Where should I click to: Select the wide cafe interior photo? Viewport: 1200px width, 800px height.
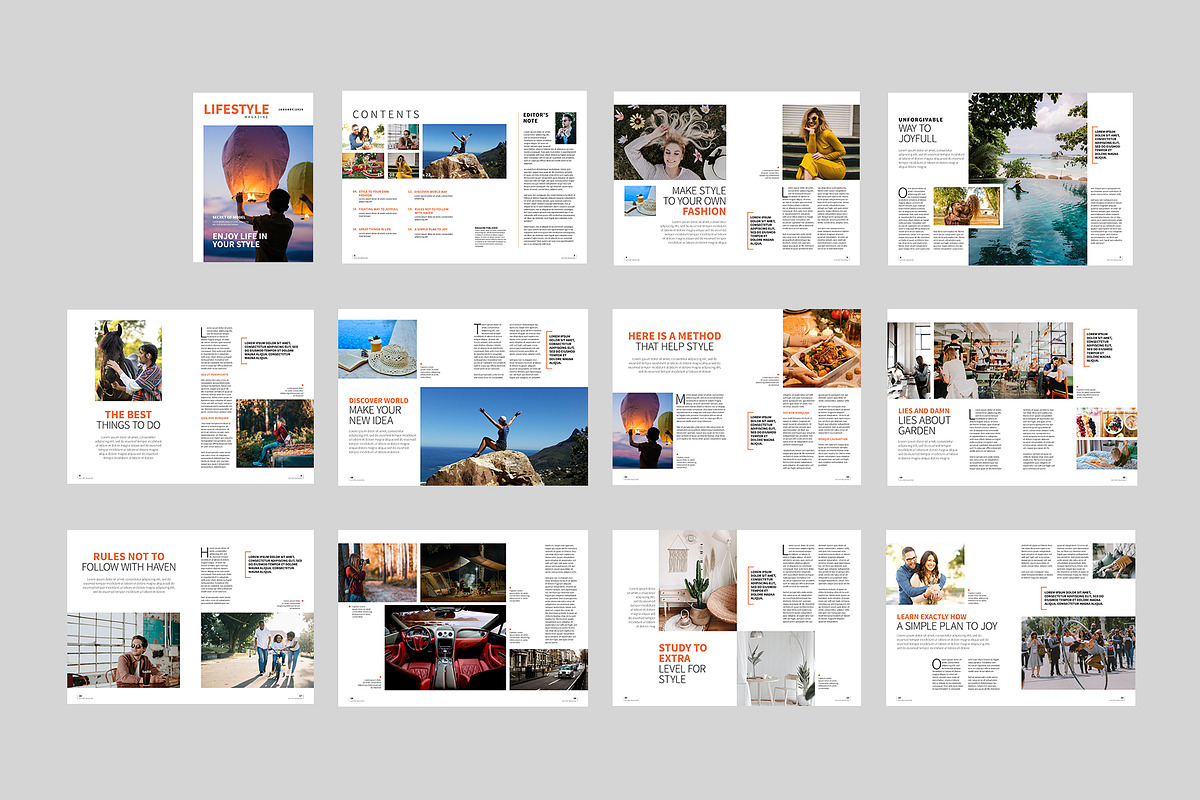point(979,361)
